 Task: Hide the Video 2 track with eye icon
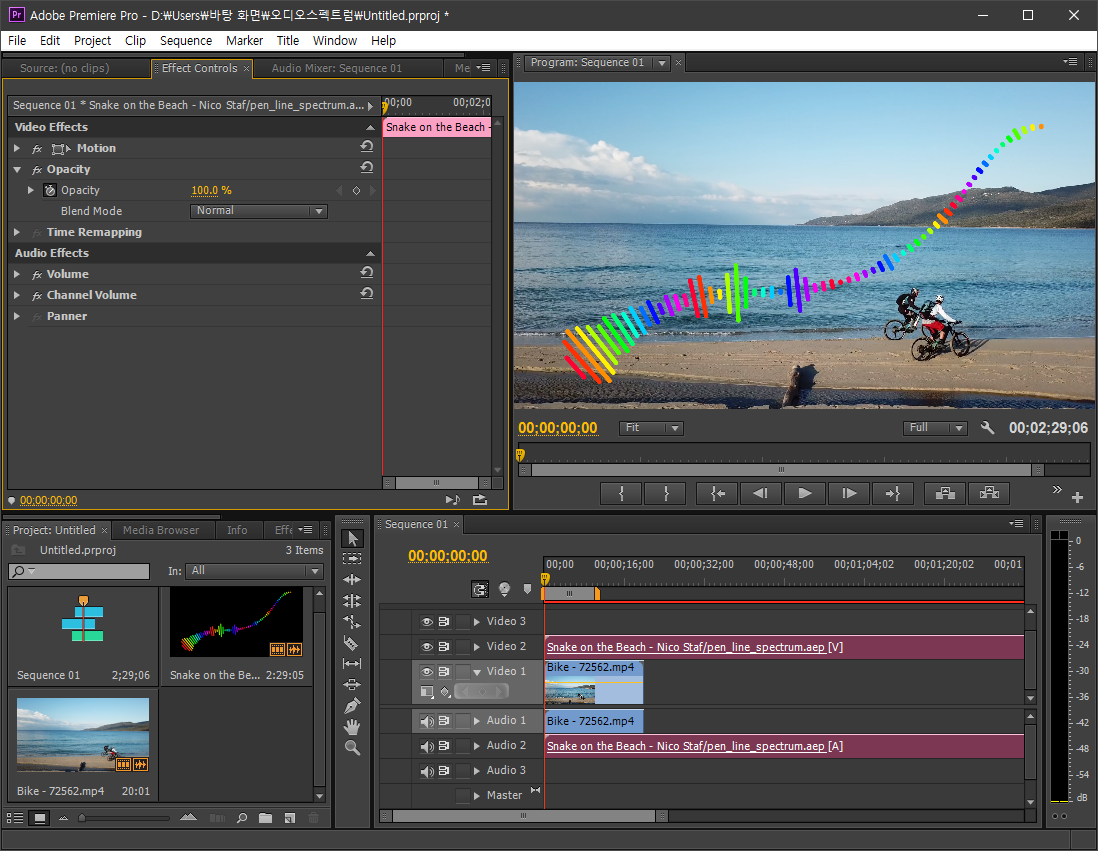pos(427,647)
